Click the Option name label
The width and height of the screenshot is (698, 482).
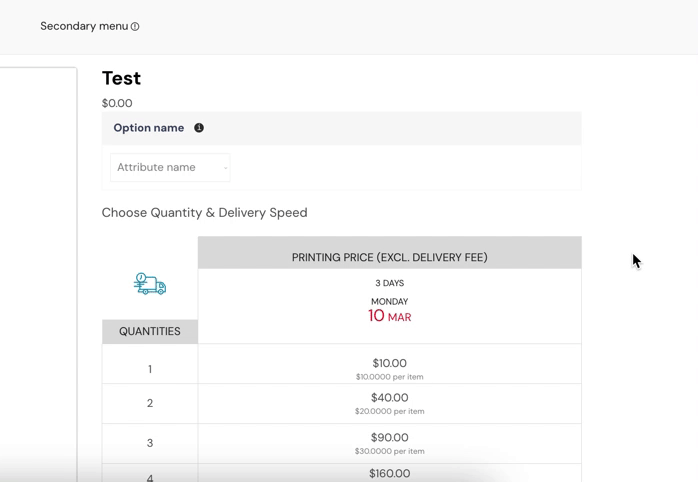148,128
